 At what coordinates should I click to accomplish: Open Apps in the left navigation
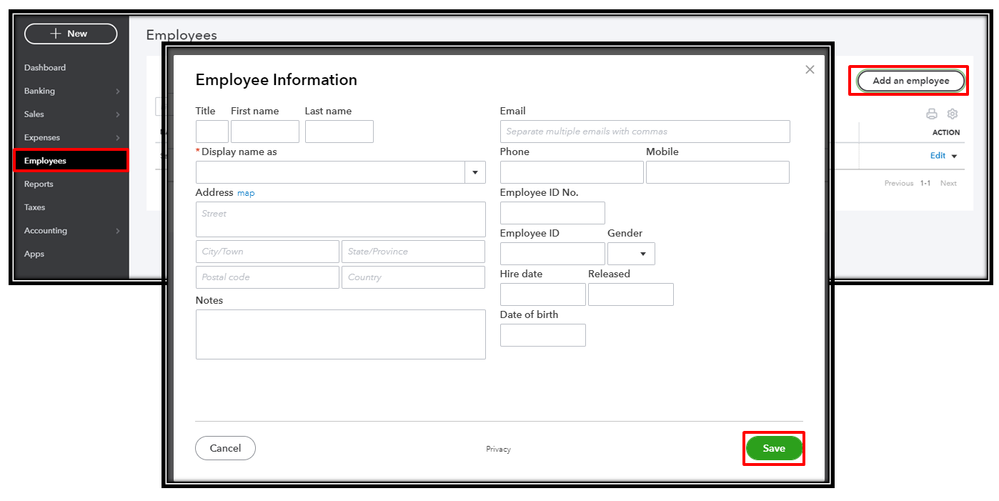[34, 254]
